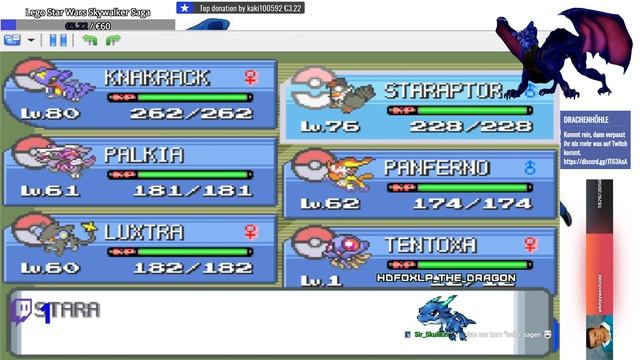640x360 pixels.
Task: Choose Panferno from the party
Action: [x=420, y=184]
